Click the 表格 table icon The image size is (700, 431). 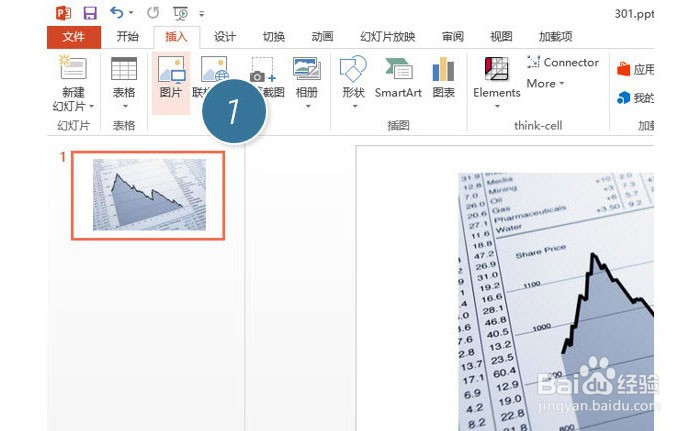click(124, 69)
